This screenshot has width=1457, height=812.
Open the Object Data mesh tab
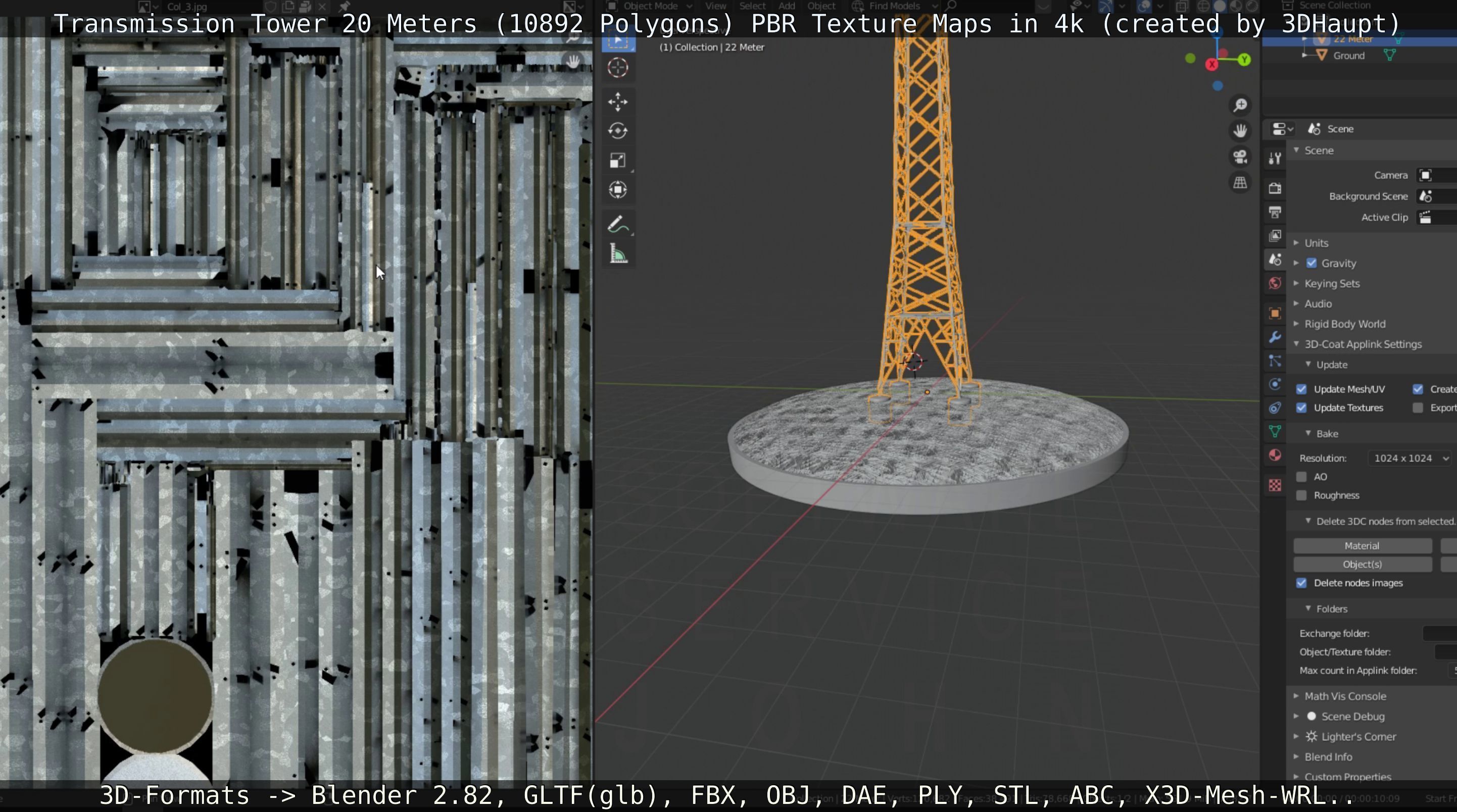[x=1275, y=432]
